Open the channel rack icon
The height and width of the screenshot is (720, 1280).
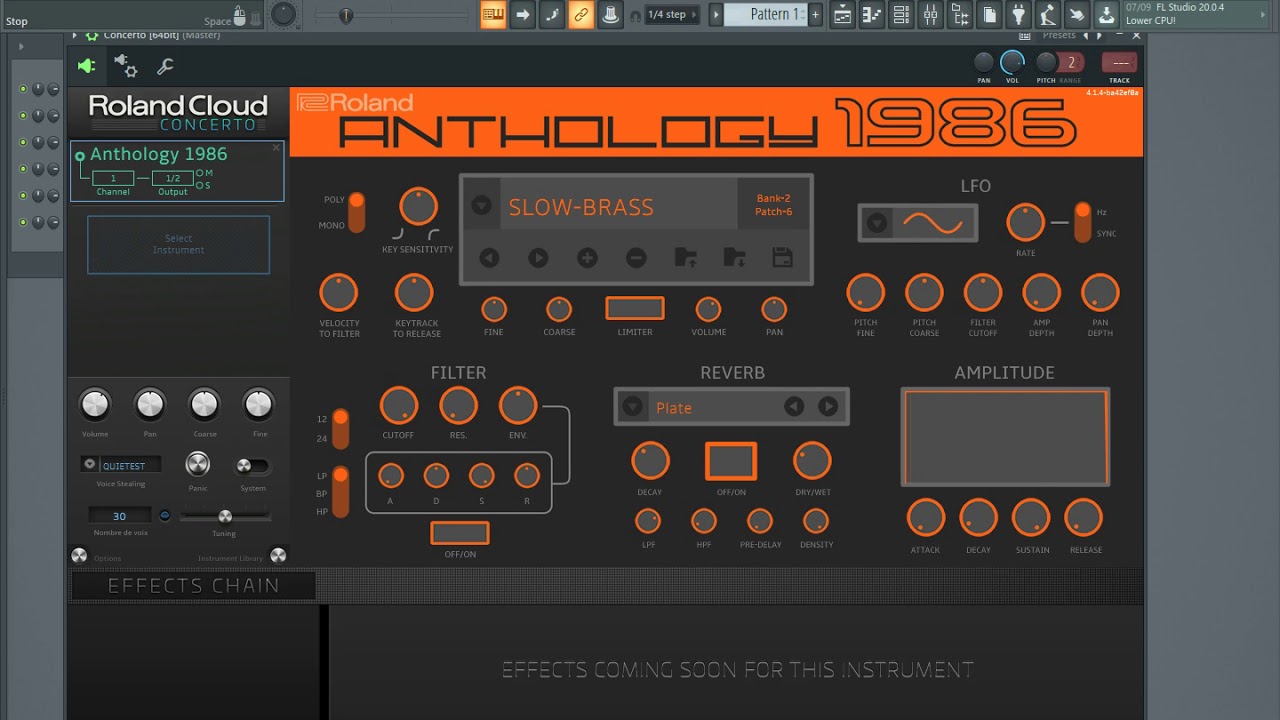[x=902, y=14]
